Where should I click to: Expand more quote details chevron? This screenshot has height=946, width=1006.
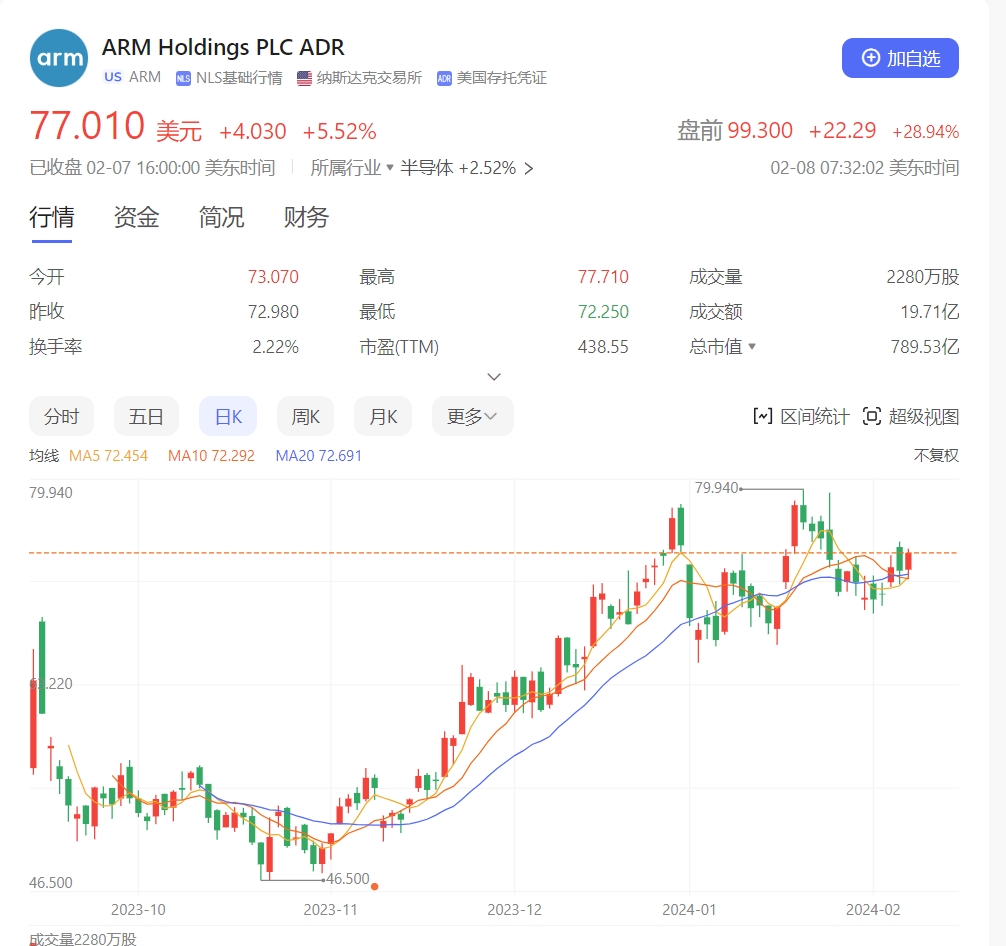(494, 377)
